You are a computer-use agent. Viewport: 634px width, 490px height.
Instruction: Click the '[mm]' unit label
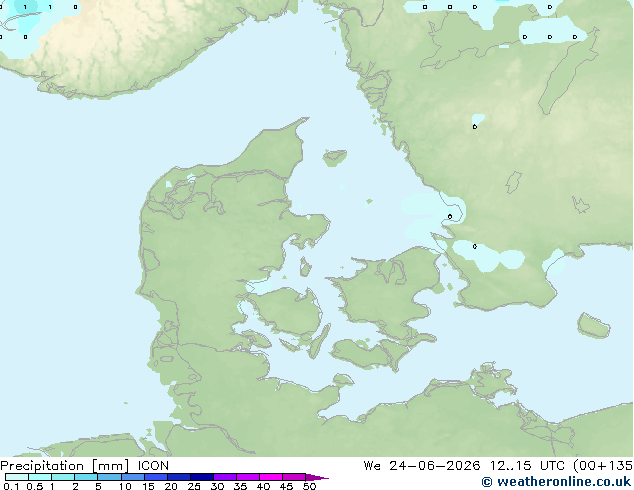(111, 466)
